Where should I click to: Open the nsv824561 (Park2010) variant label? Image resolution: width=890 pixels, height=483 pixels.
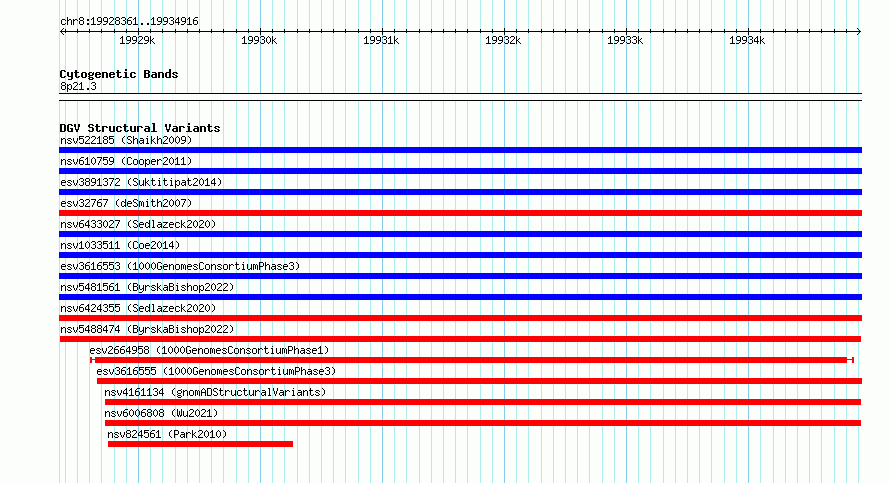(167, 434)
